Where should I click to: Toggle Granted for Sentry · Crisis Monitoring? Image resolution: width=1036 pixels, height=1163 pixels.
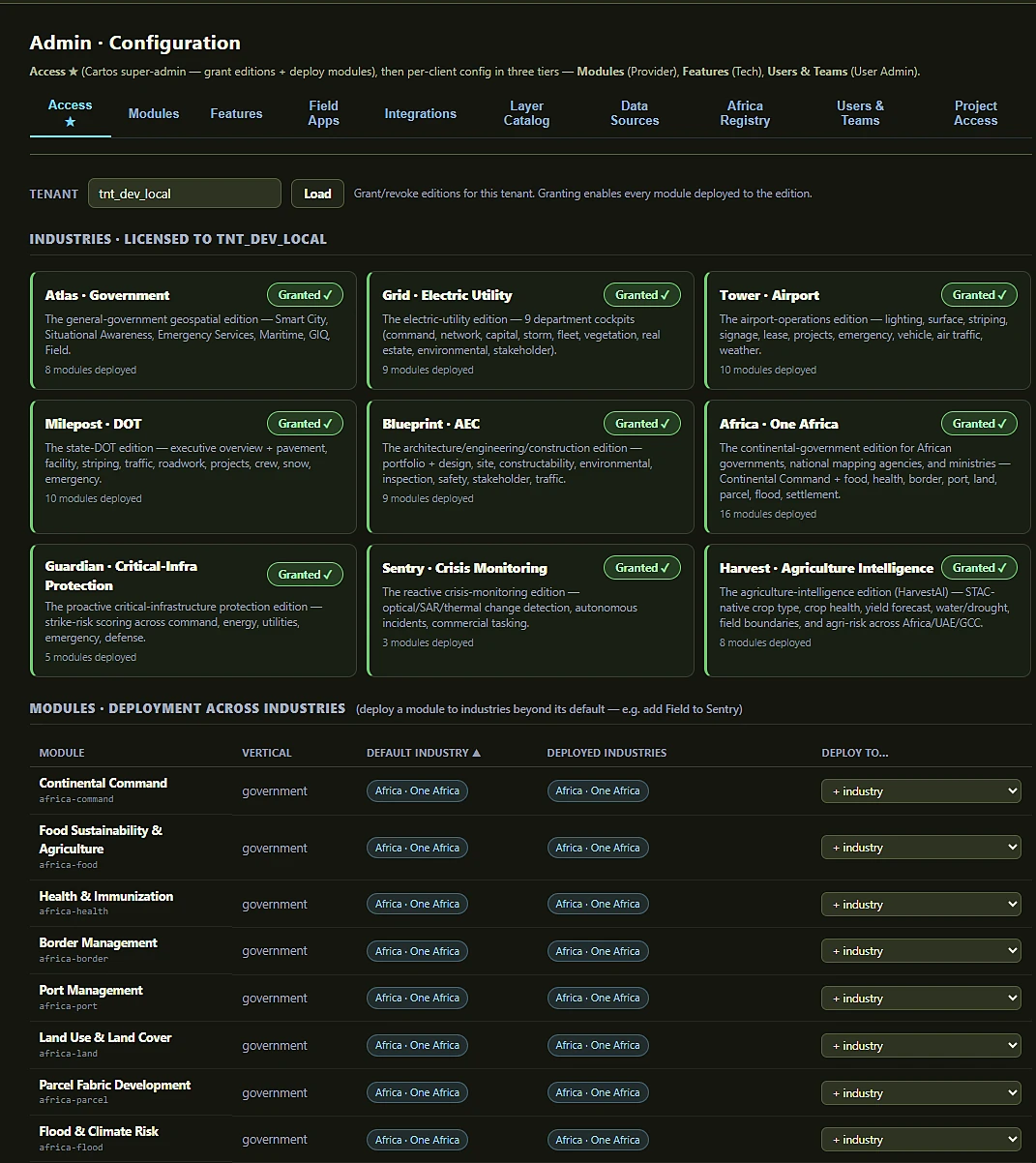[x=641, y=568]
